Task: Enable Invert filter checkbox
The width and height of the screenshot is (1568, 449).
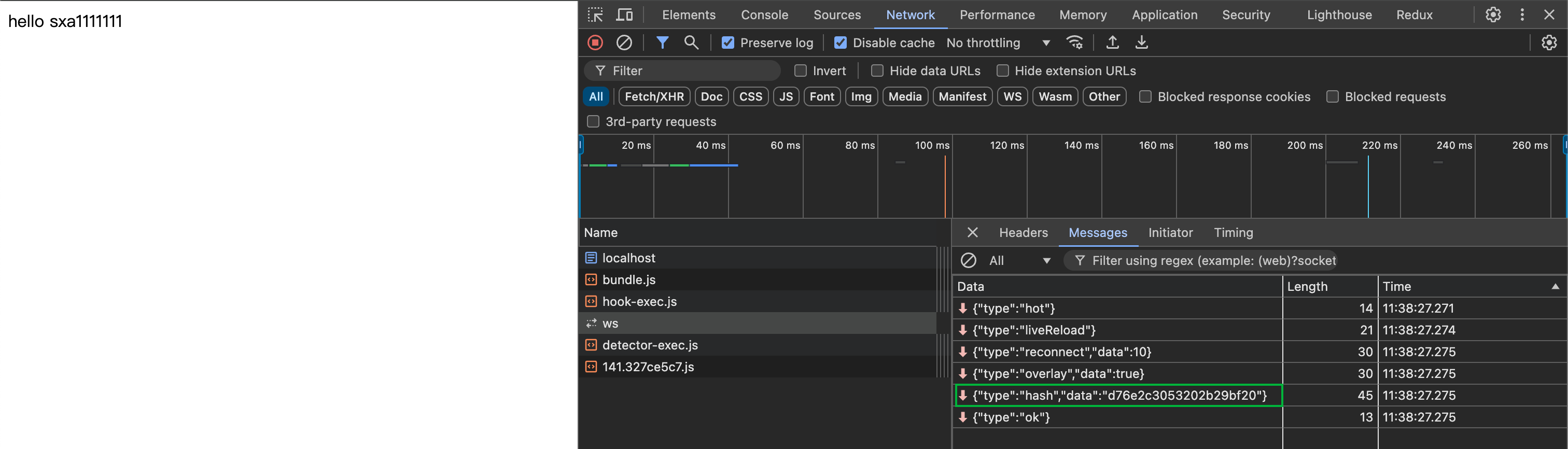Action: tap(801, 71)
